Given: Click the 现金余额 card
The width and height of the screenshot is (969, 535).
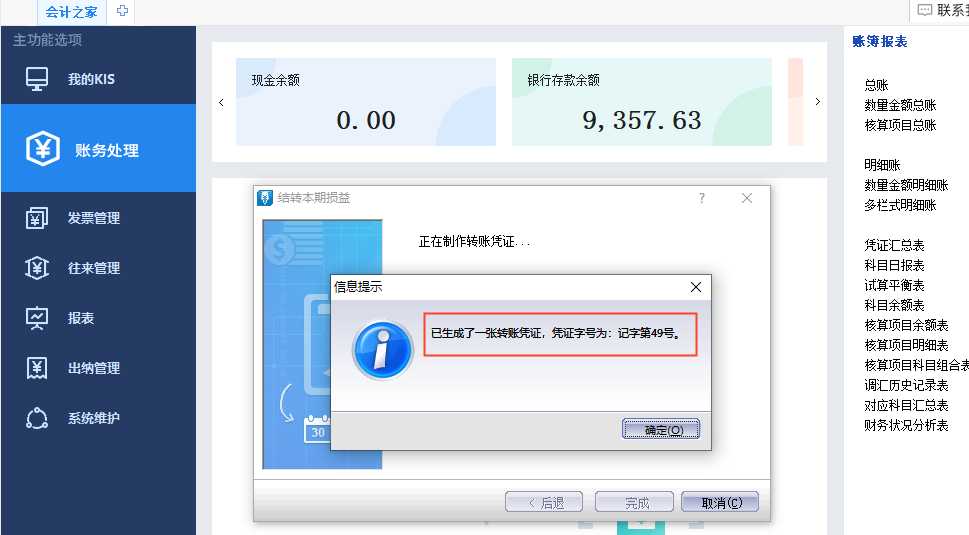Looking at the screenshot, I should point(366,102).
